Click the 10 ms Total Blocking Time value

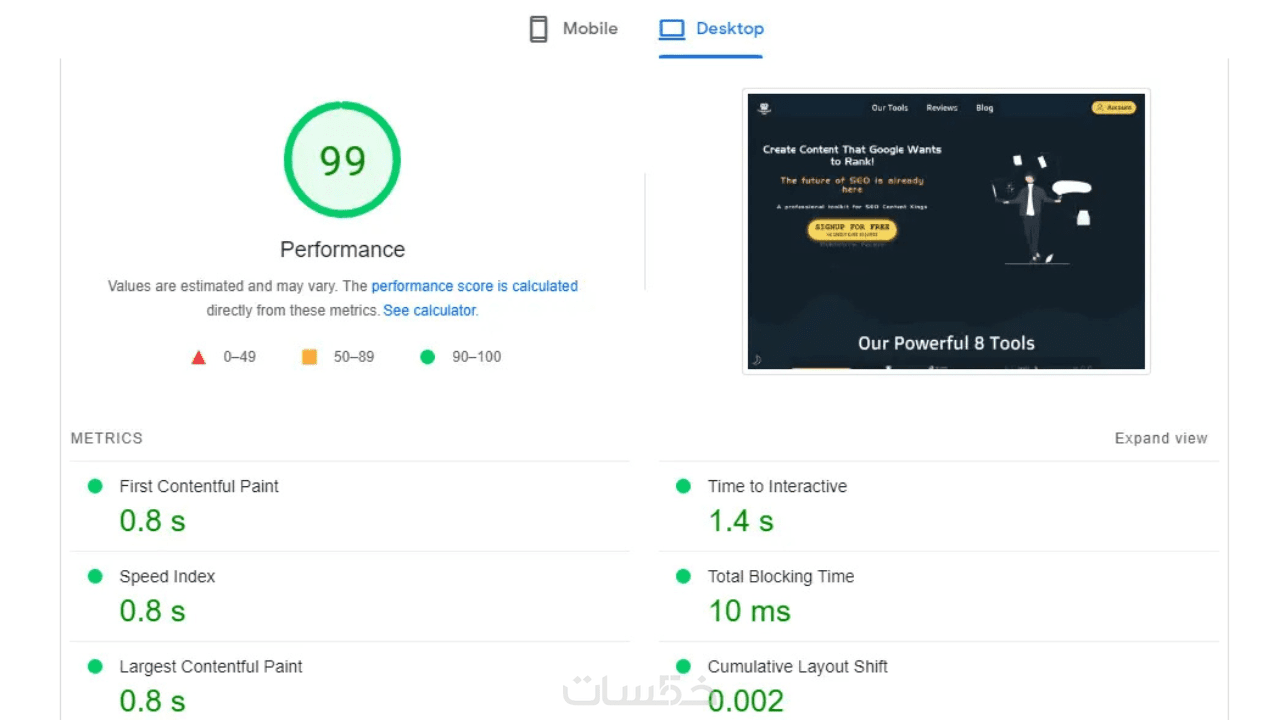click(749, 611)
